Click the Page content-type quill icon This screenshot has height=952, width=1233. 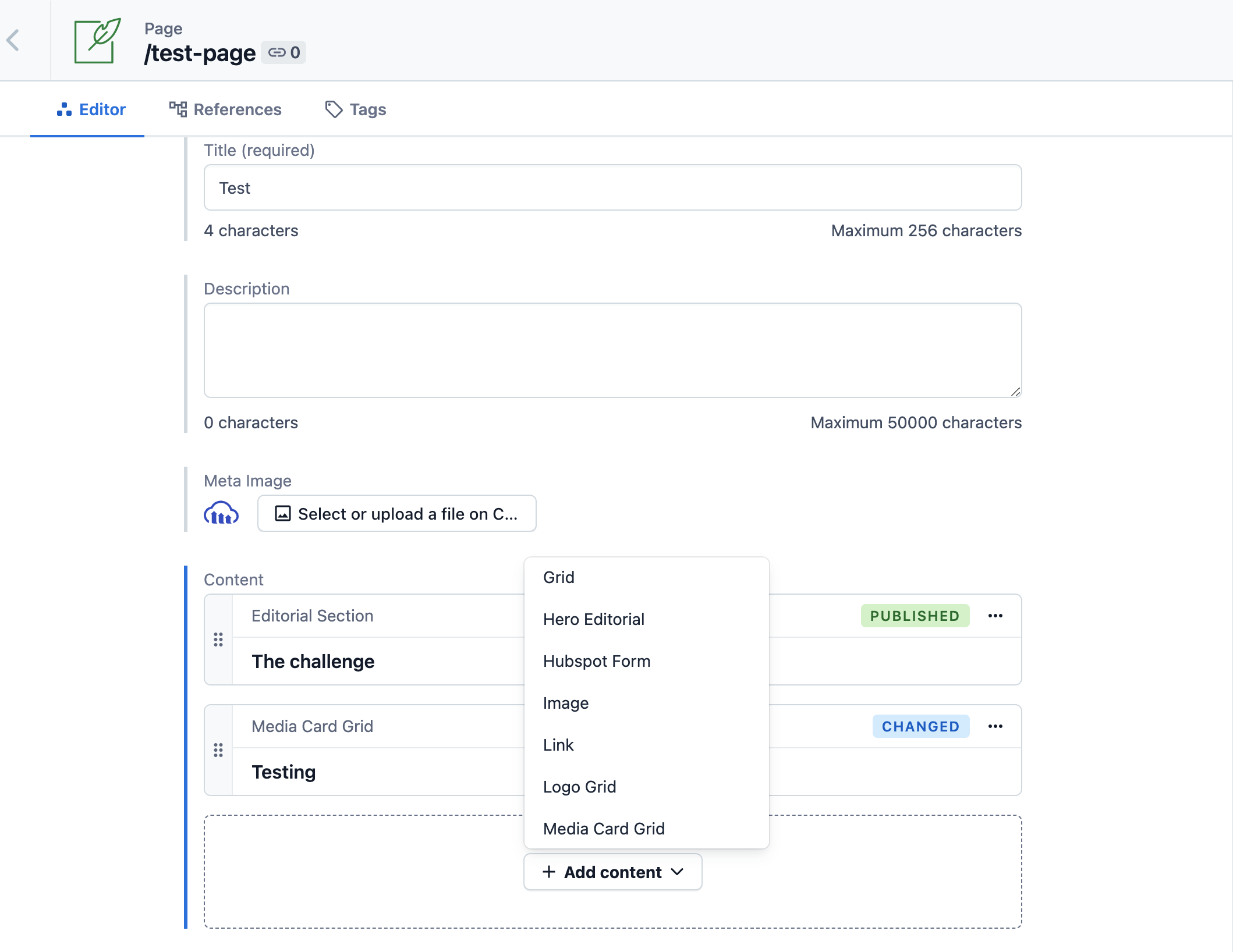click(97, 41)
